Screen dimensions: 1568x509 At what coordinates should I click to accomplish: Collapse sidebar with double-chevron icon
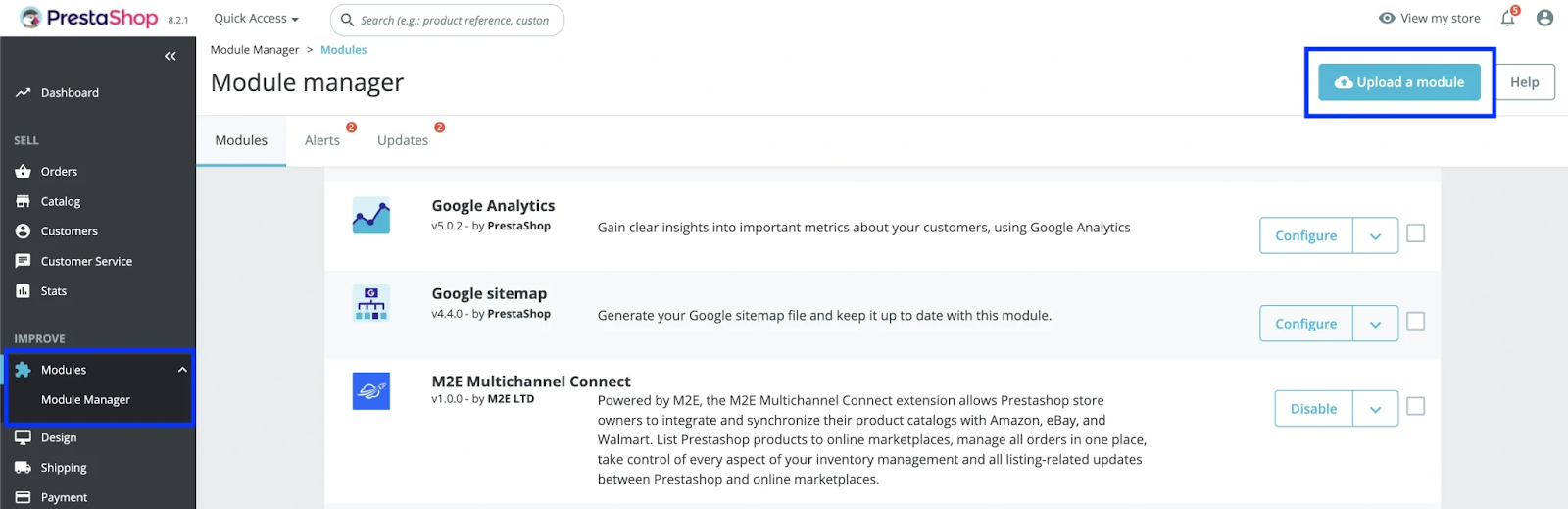tap(171, 56)
